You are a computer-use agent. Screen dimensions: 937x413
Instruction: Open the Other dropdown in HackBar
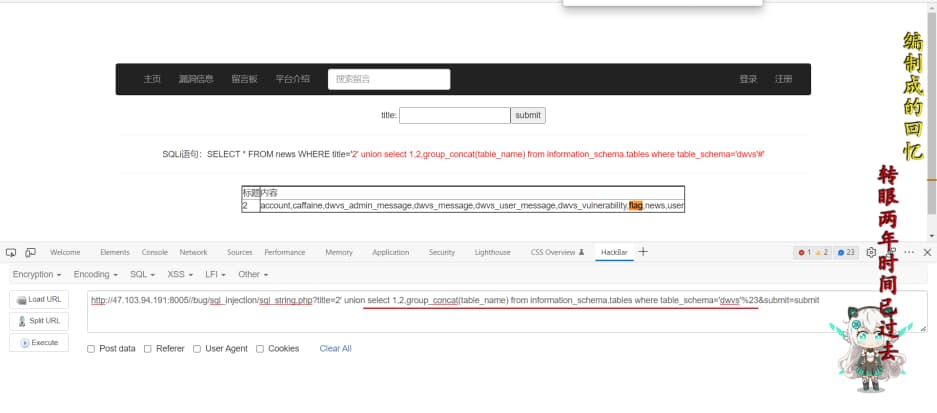coord(253,274)
